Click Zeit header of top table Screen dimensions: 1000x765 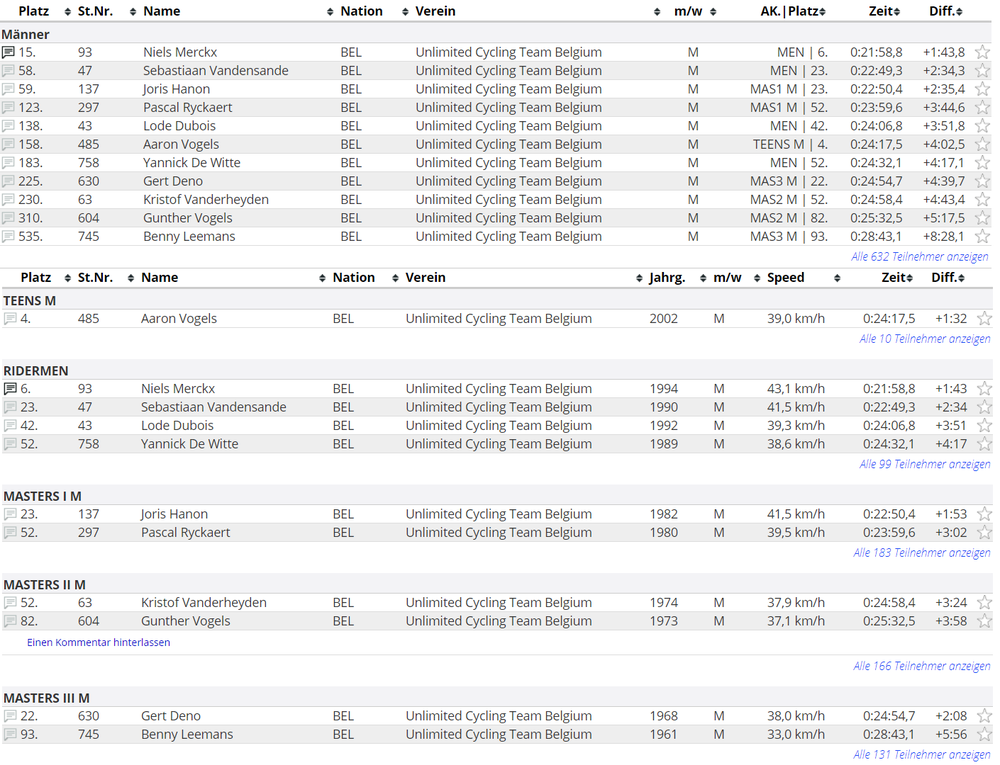point(880,11)
